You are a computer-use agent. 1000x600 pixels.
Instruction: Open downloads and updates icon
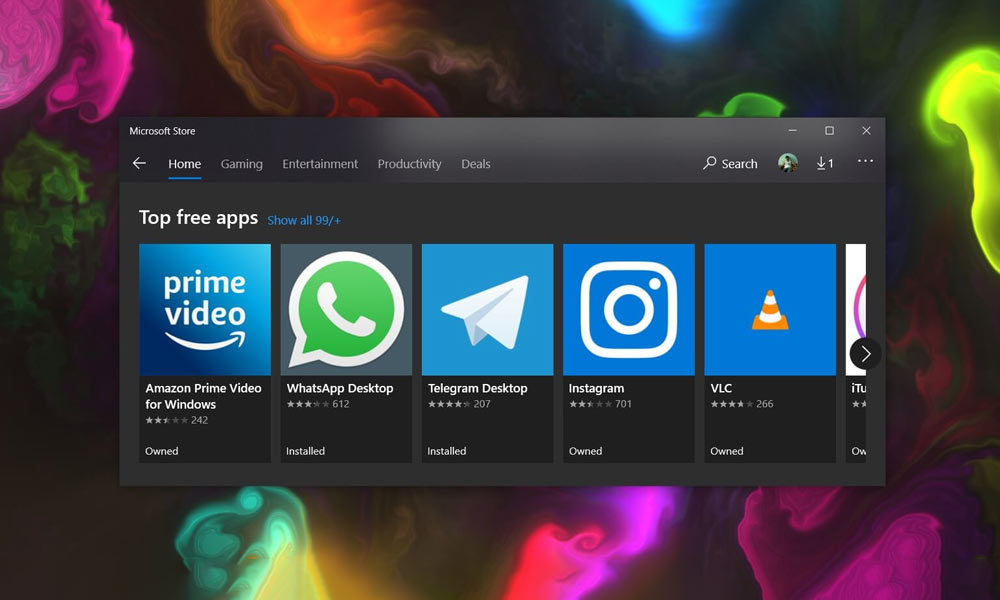tap(825, 163)
